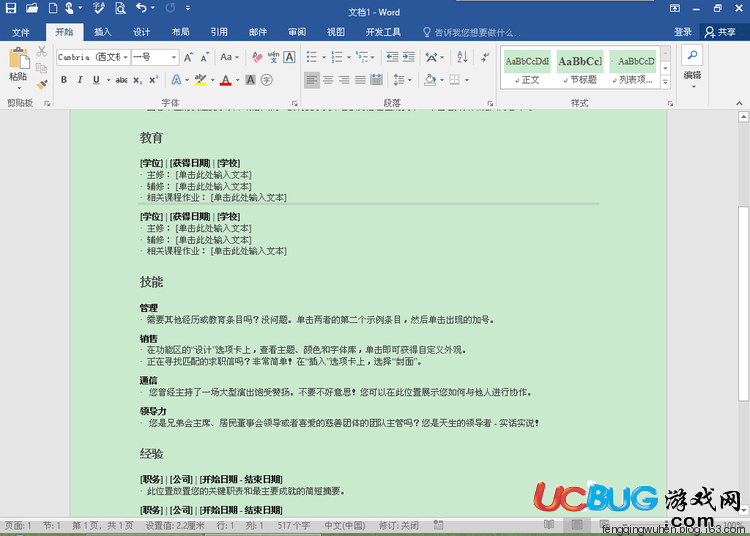Click the vertical scrollbar thumb
Image resolution: width=750 pixels, height=536 pixels.
tap(743, 303)
